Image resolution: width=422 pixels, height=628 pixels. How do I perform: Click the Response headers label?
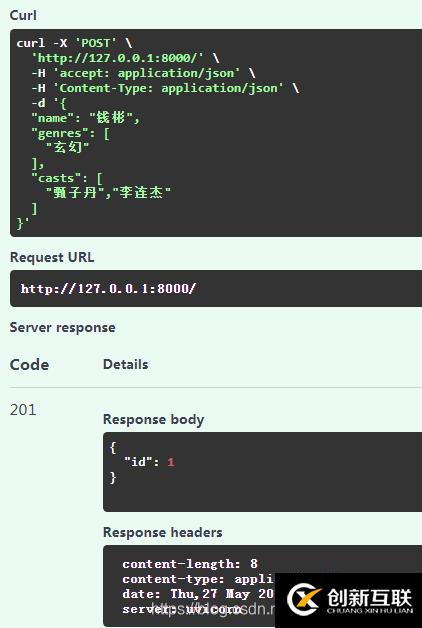[163, 532]
